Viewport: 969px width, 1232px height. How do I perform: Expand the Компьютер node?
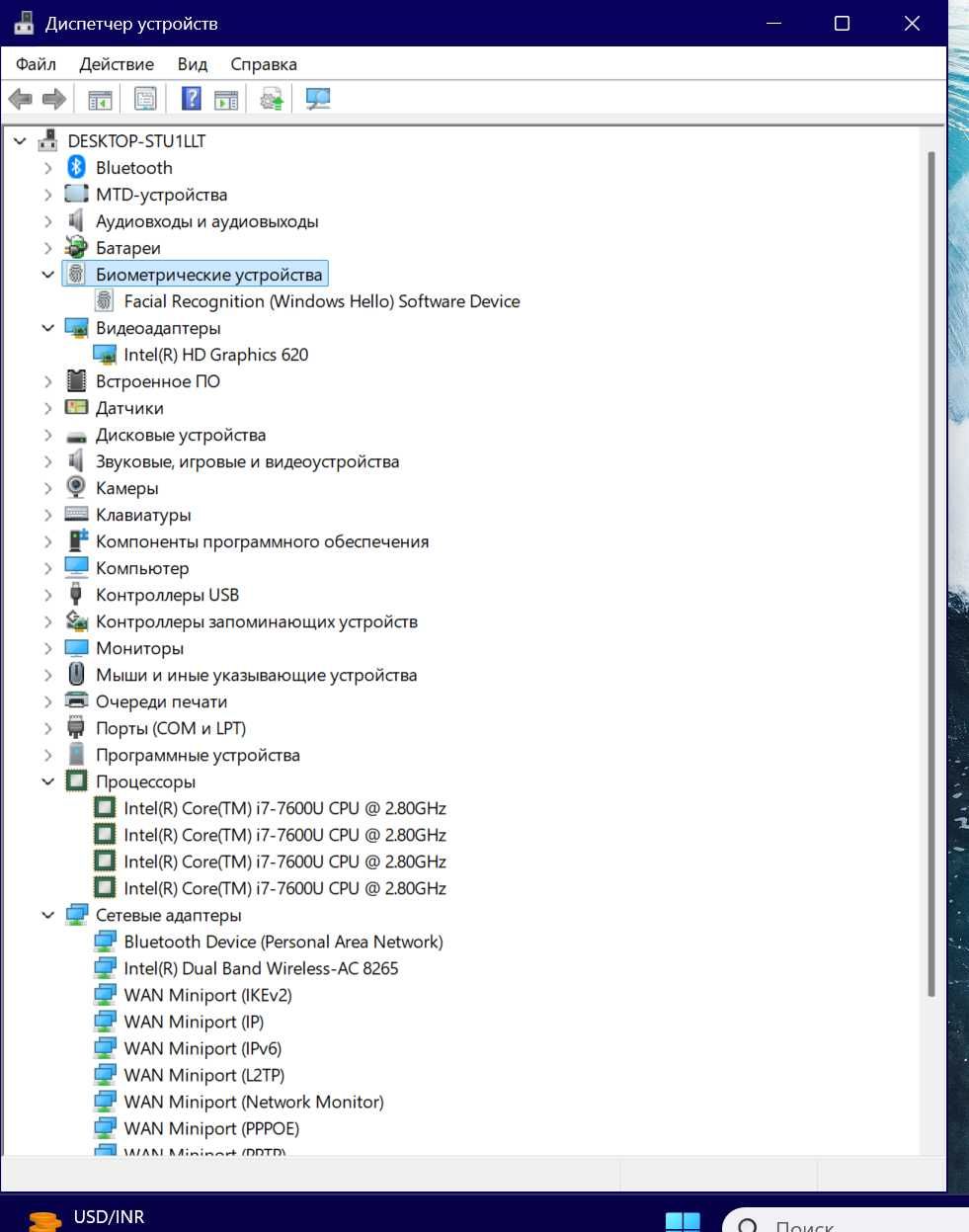(x=47, y=568)
